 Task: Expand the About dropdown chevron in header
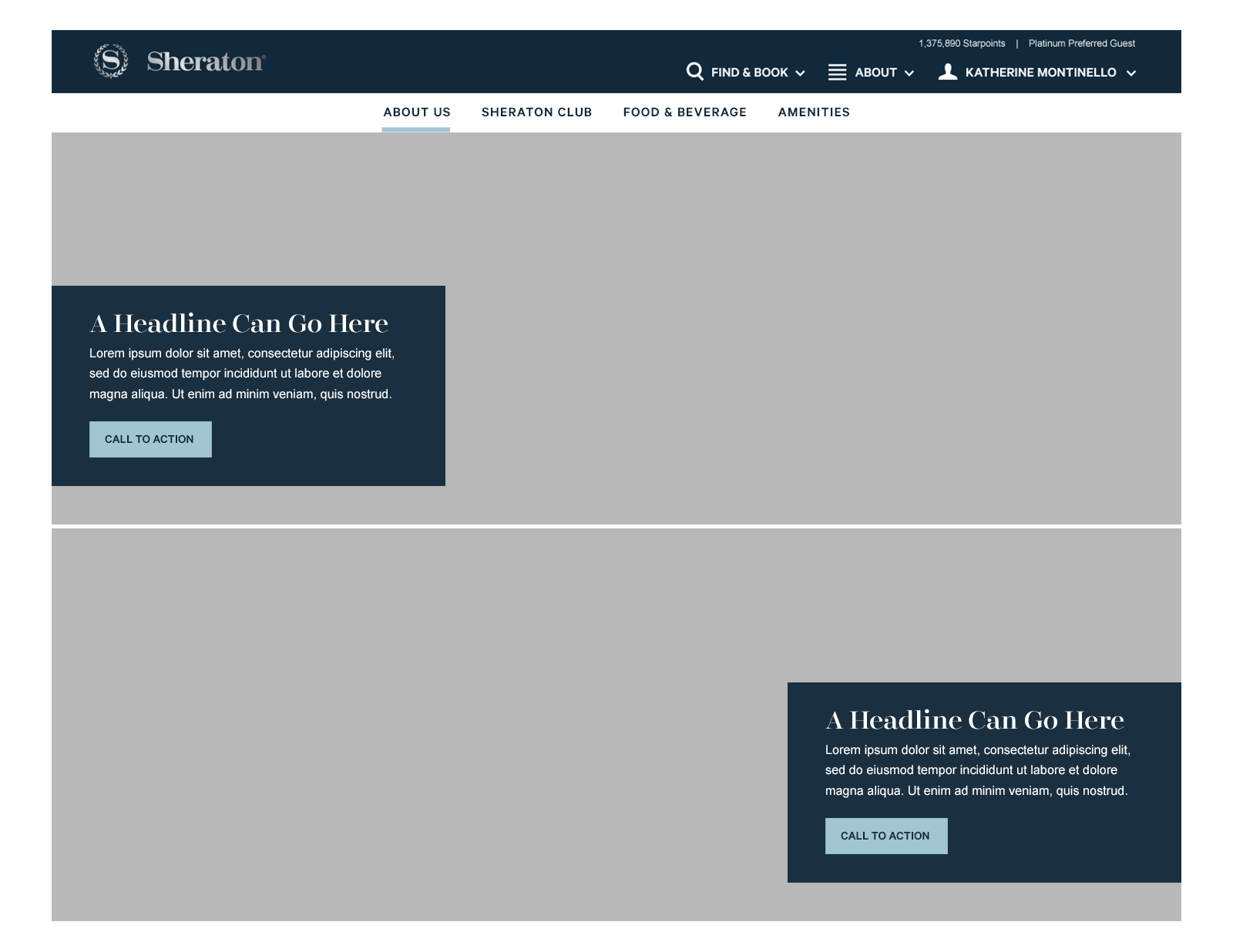click(x=909, y=73)
